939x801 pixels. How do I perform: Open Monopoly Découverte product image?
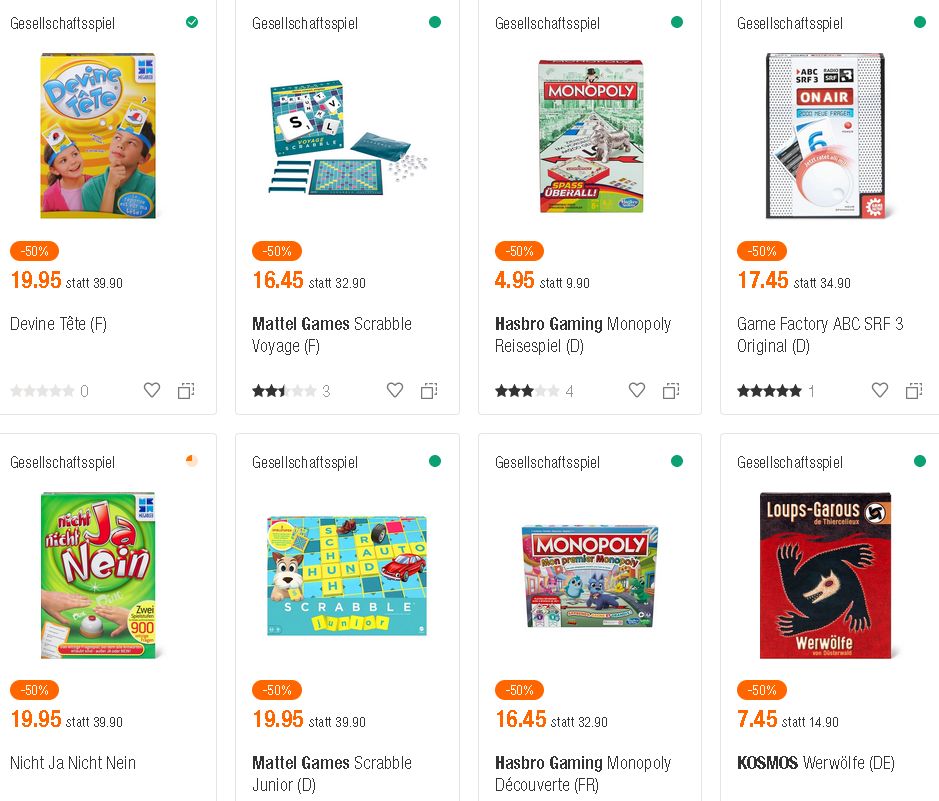(588, 575)
